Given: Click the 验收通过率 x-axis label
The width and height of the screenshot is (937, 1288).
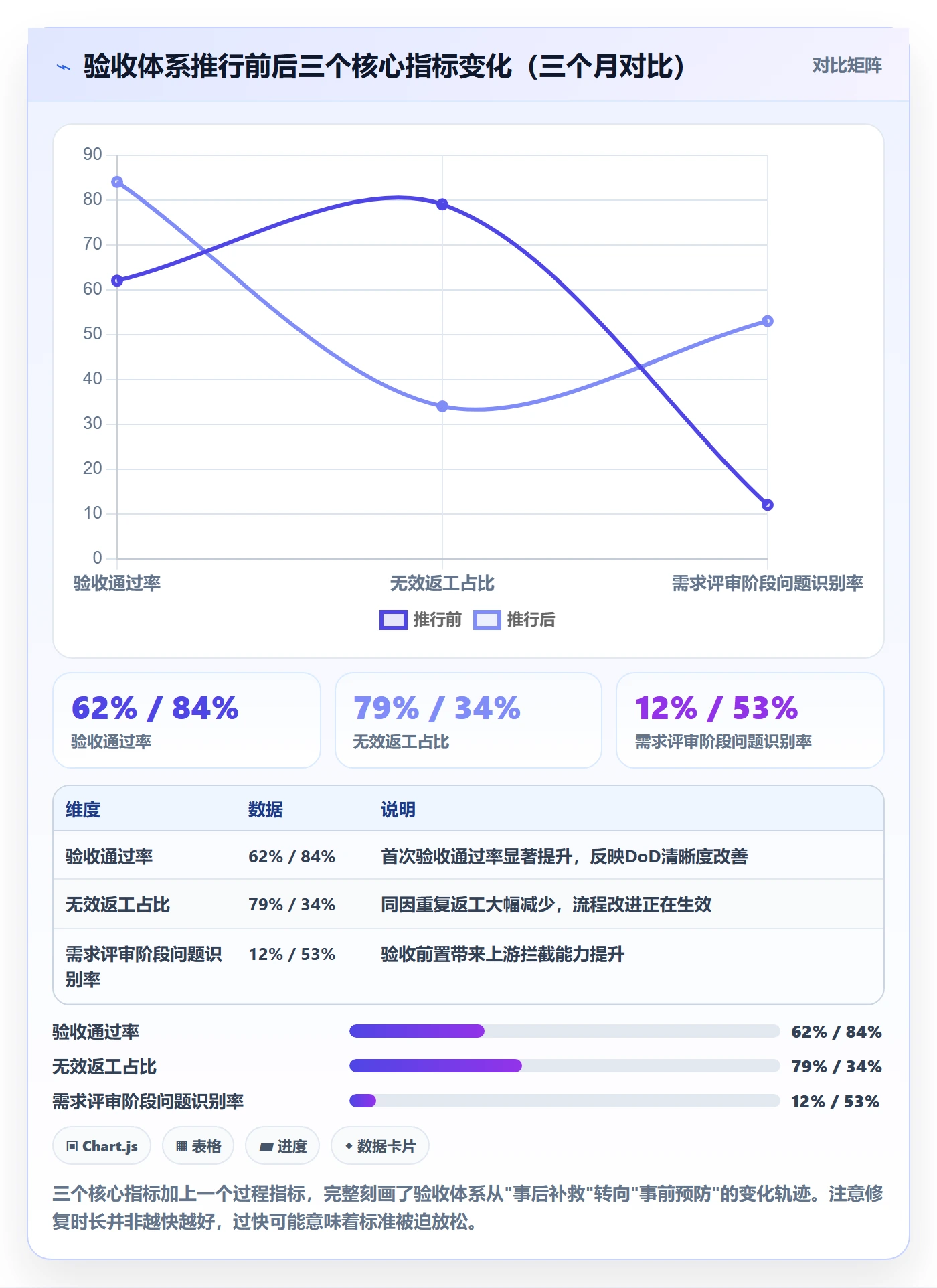Looking at the screenshot, I should (x=117, y=583).
